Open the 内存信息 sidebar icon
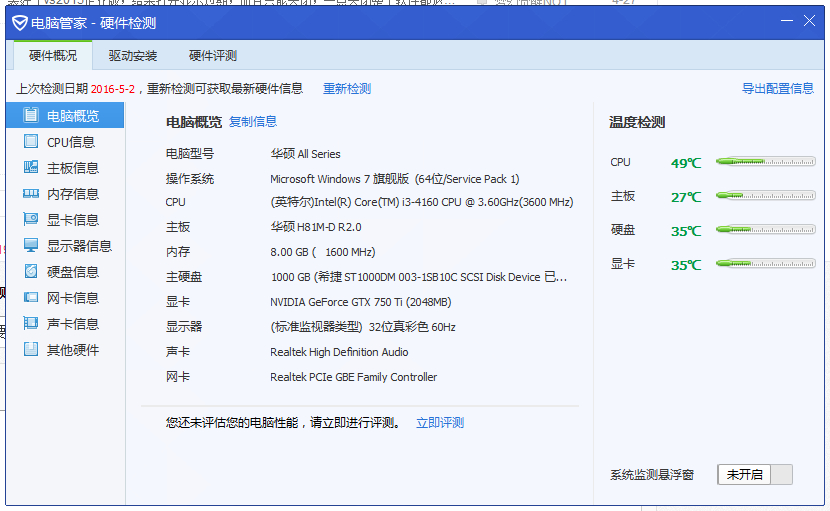This screenshot has height=511, width=830. tap(31, 193)
